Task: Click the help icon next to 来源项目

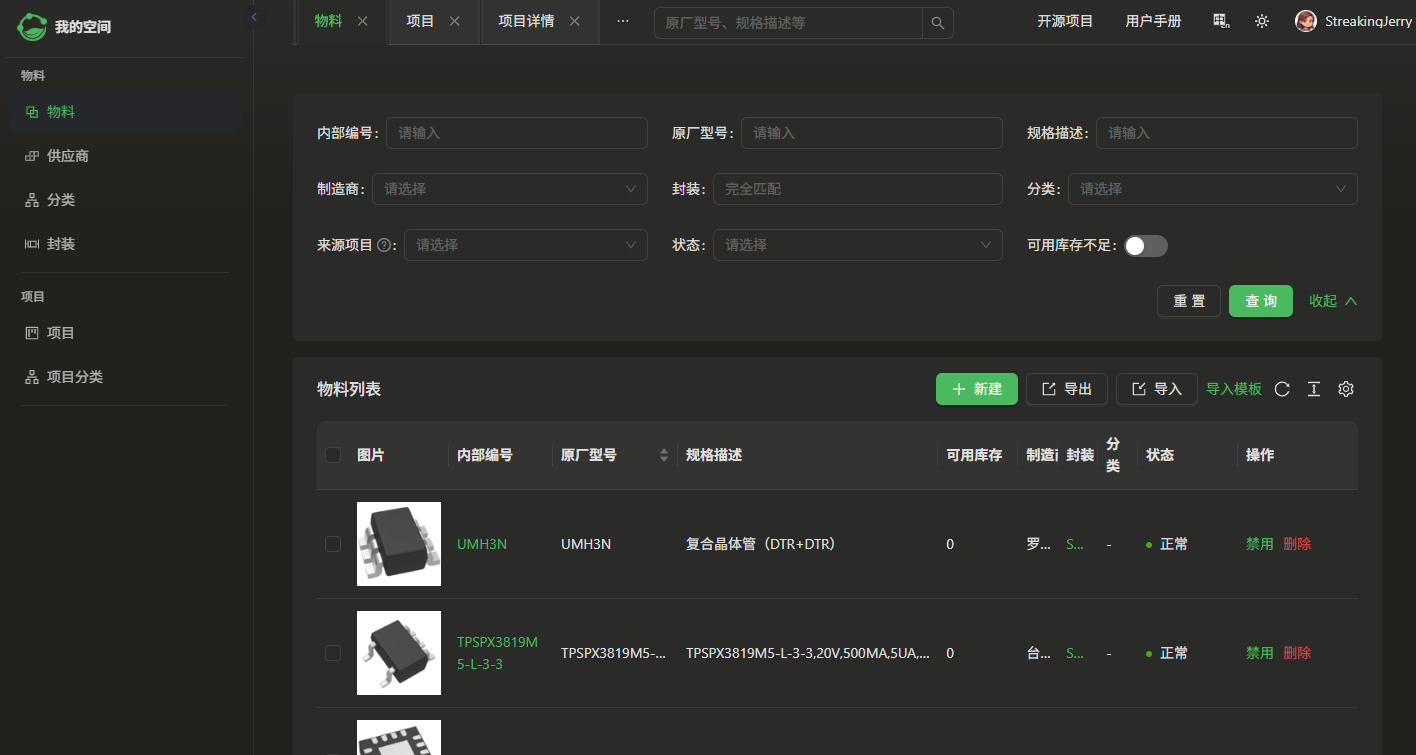Action: point(384,245)
